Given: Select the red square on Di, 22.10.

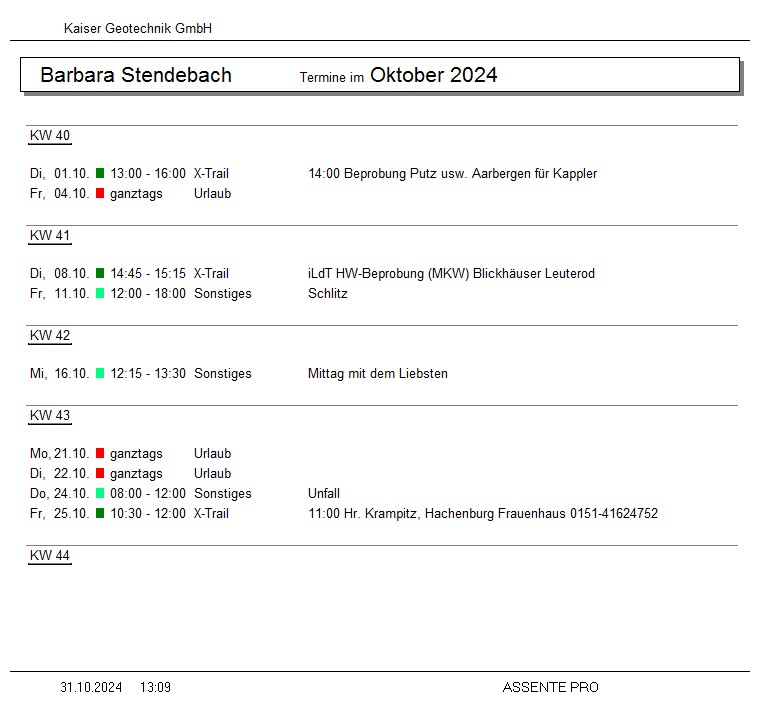Looking at the screenshot, I should pos(100,474).
